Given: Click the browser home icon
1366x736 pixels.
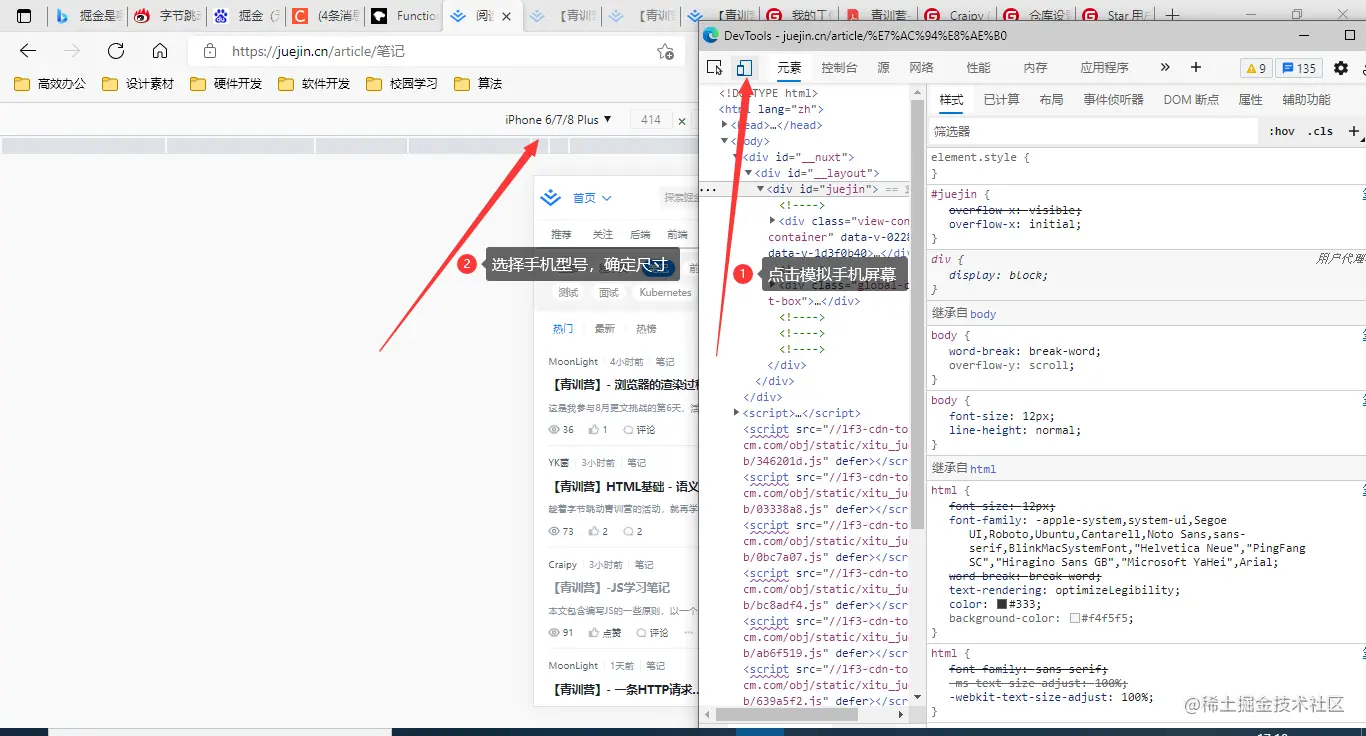Looking at the screenshot, I should click(x=160, y=51).
